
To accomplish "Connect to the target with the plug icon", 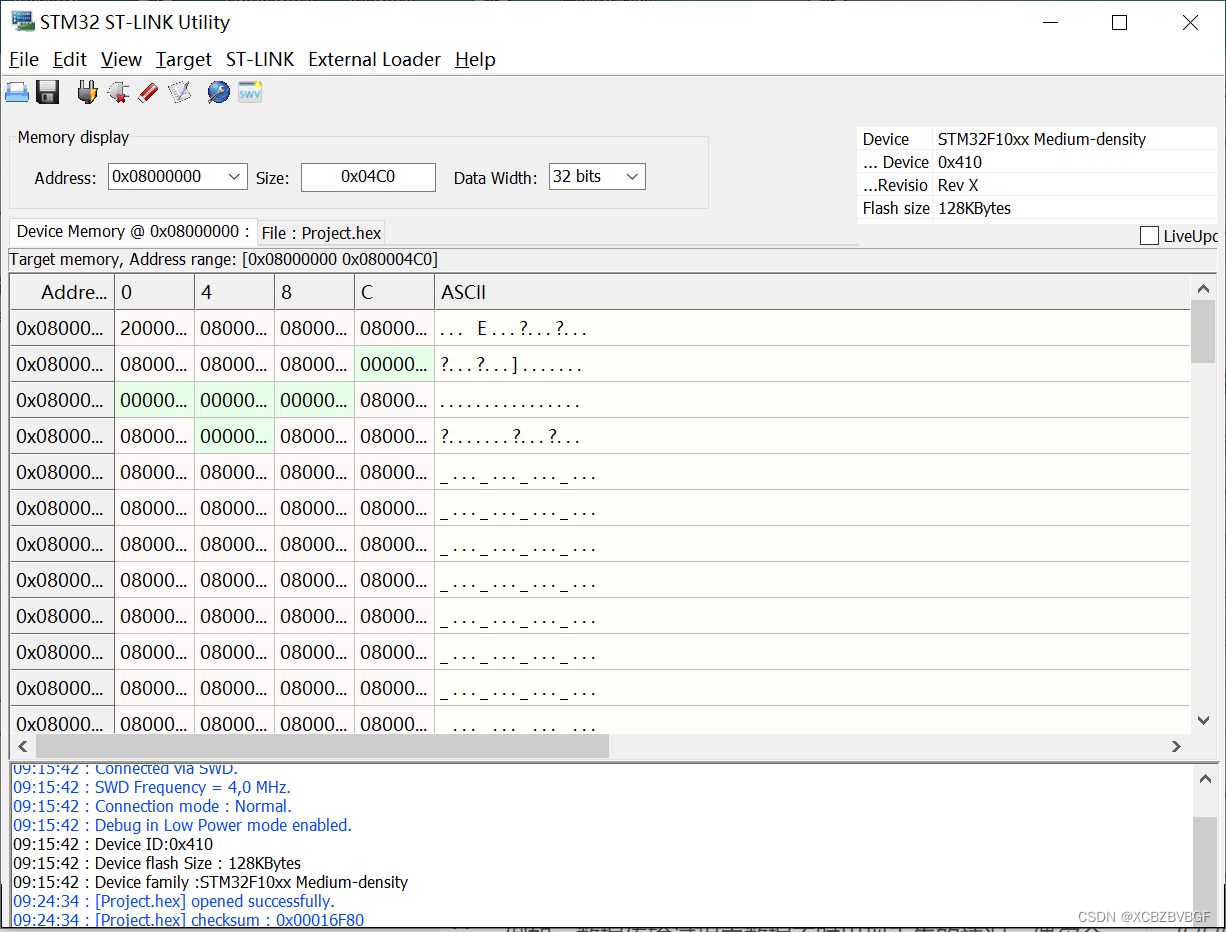I will pos(87,91).
